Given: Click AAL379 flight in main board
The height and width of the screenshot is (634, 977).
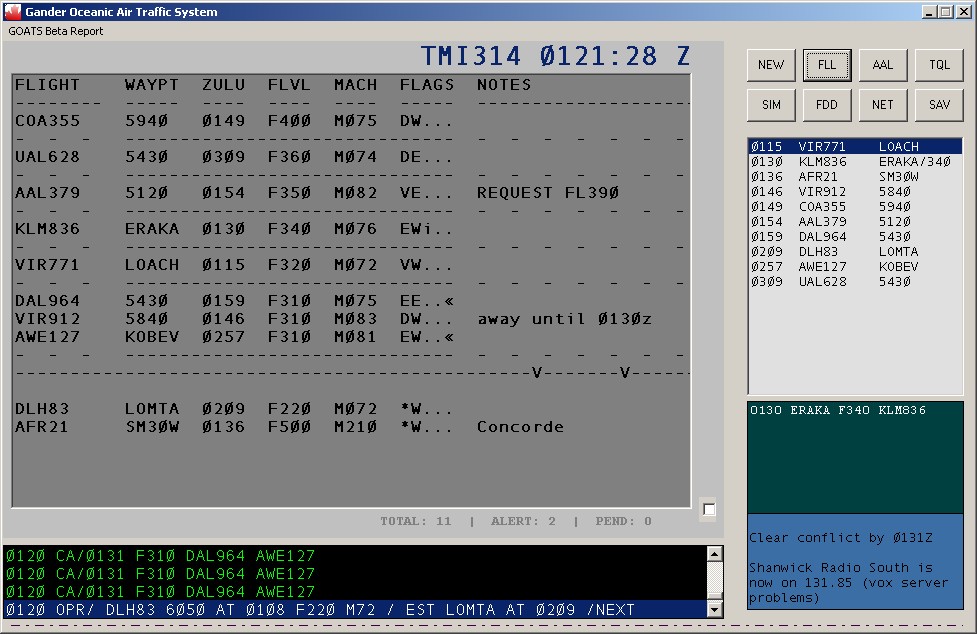Looking at the screenshot, I should 47,193.
